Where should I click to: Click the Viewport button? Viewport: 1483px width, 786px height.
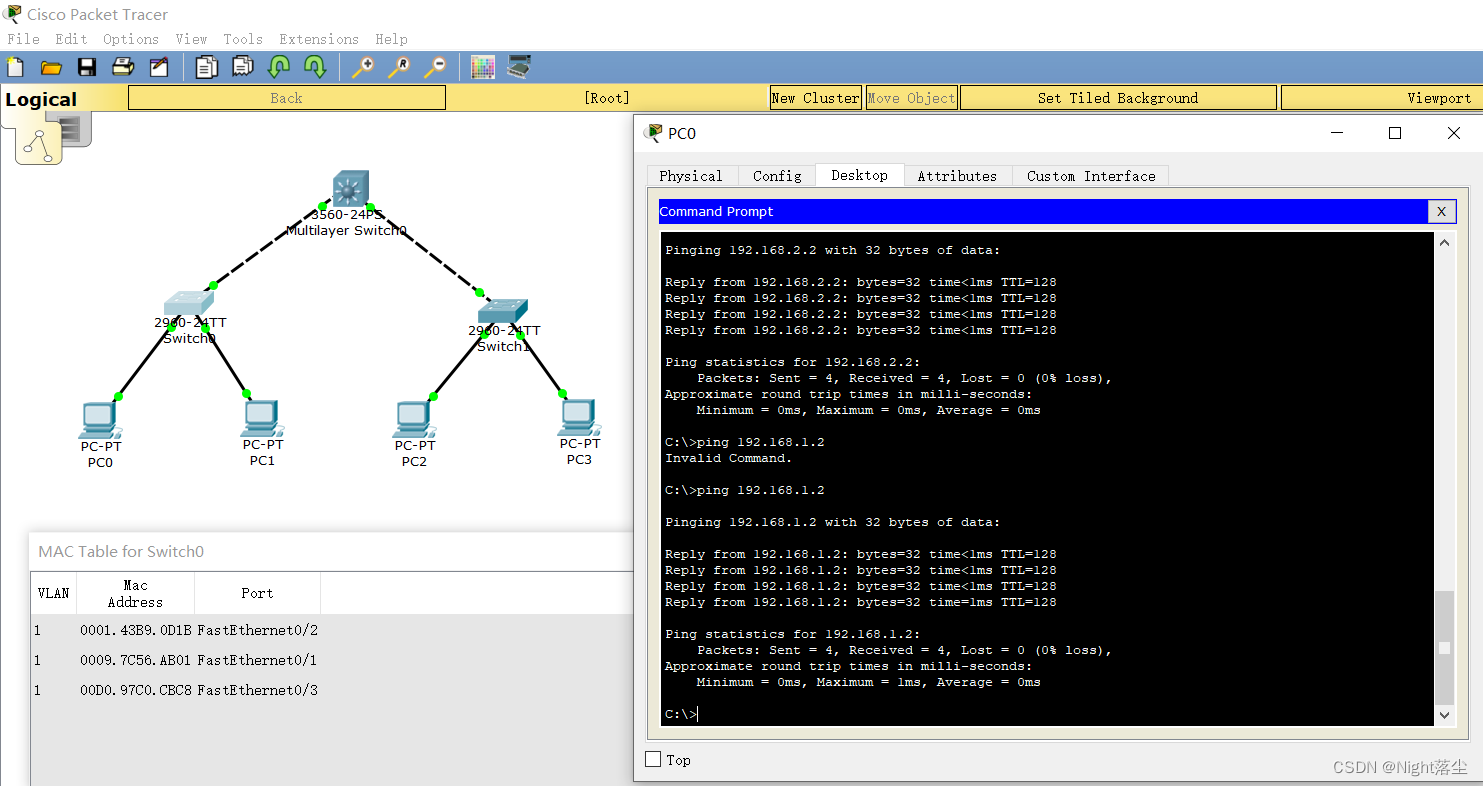pyautogui.click(x=1381, y=98)
